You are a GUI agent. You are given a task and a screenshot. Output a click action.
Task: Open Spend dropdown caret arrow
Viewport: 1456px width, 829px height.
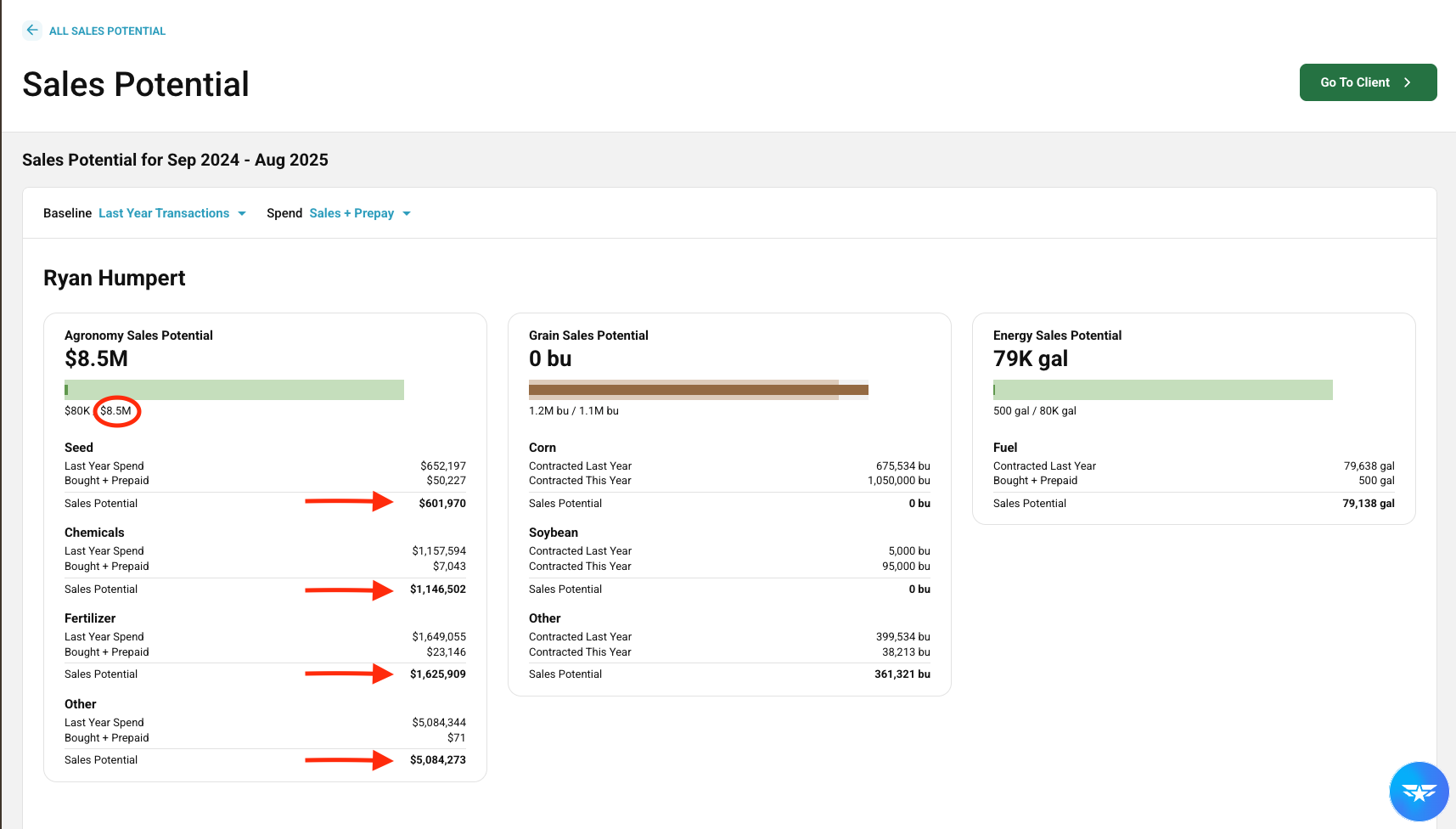coord(407,213)
